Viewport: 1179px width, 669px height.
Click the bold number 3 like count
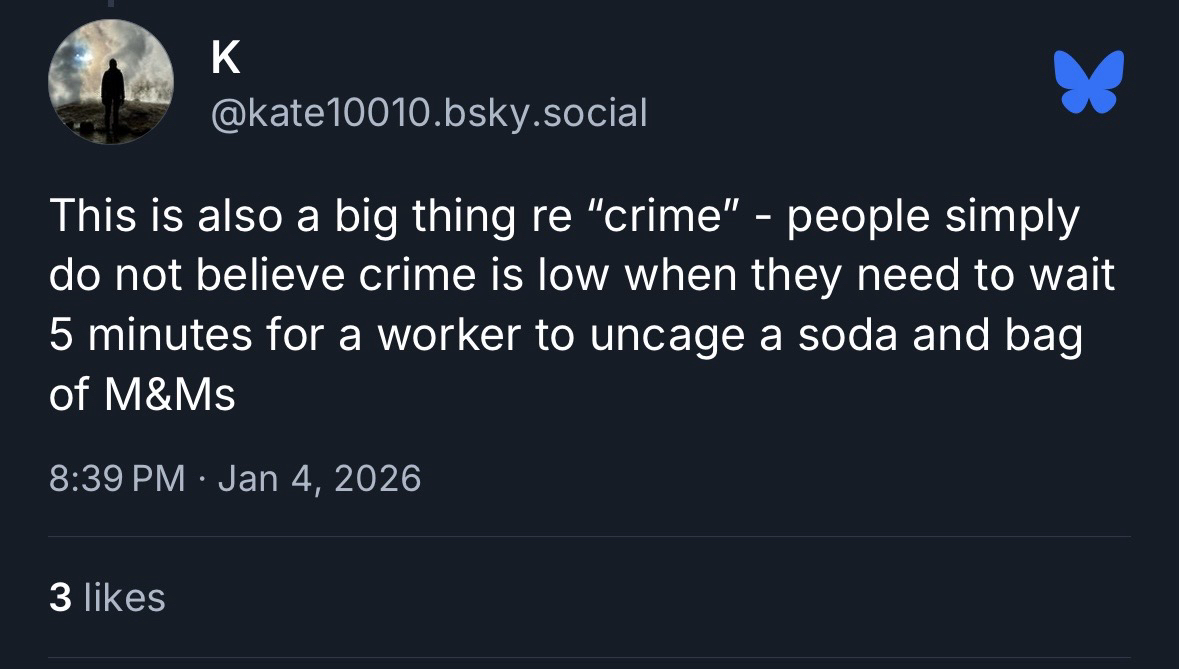pyautogui.click(x=60, y=597)
